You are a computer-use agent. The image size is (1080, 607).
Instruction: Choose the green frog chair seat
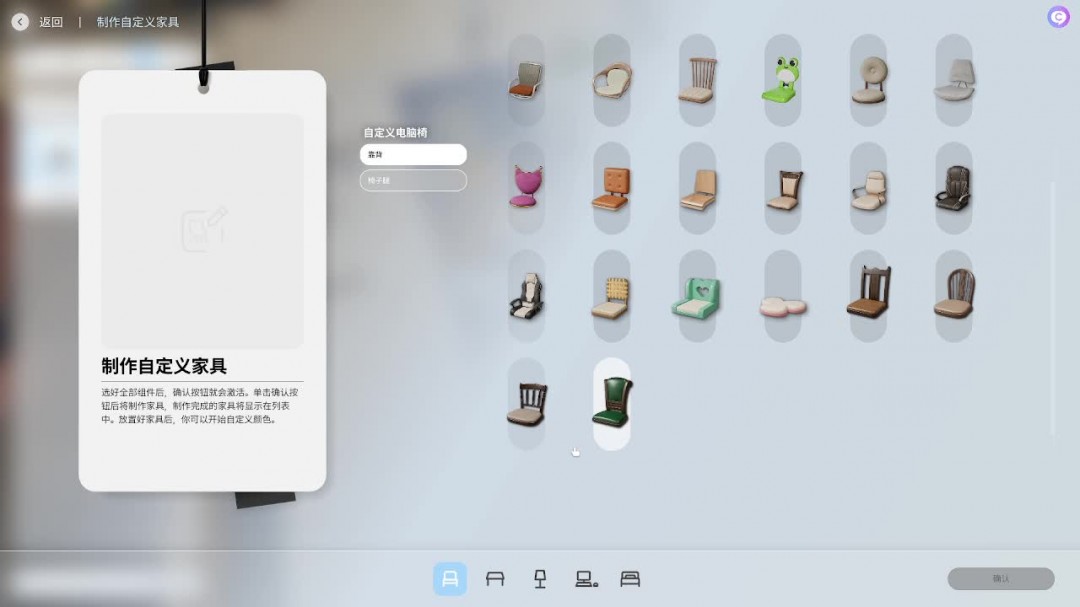tap(782, 80)
